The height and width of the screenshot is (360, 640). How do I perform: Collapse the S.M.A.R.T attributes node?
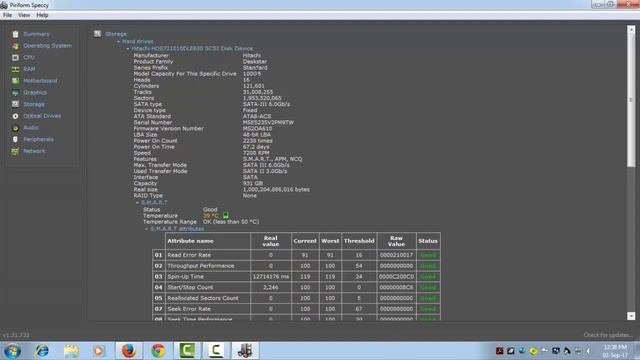(x=147, y=229)
